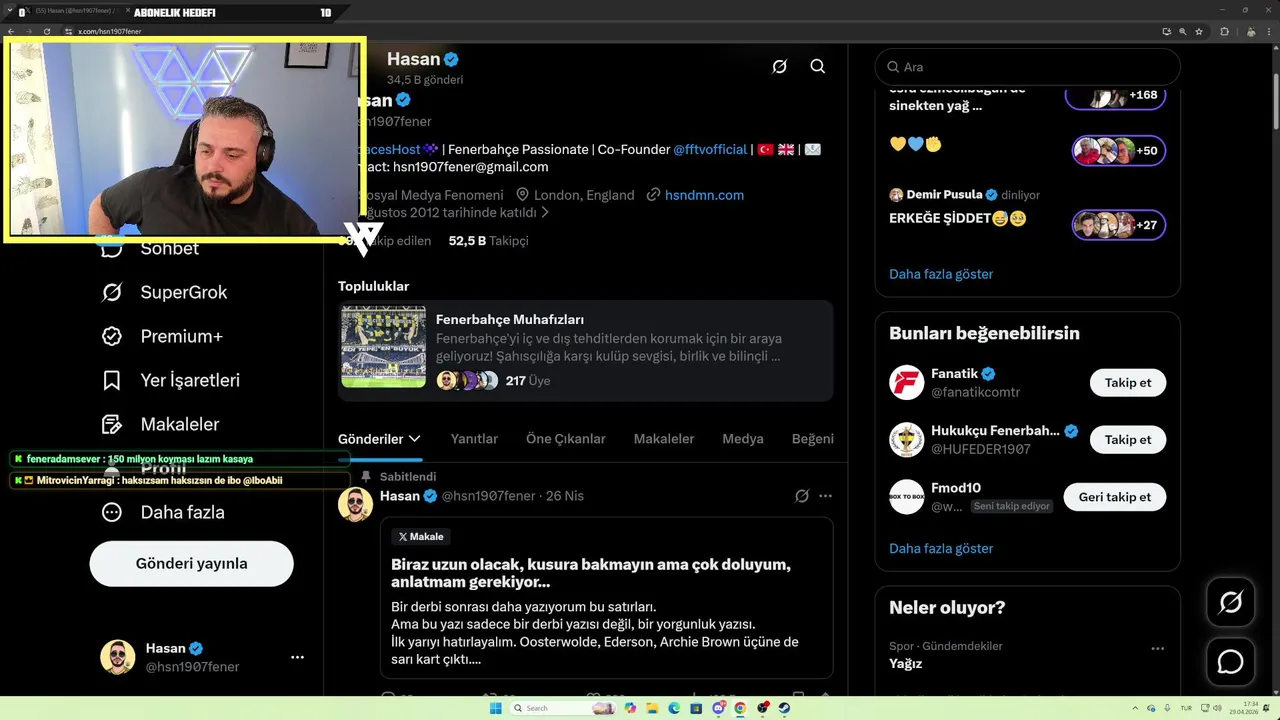Image resolution: width=1280 pixels, height=720 pixels.
Task: Click Geri takip et for Fmod10
Action: 1115,497
